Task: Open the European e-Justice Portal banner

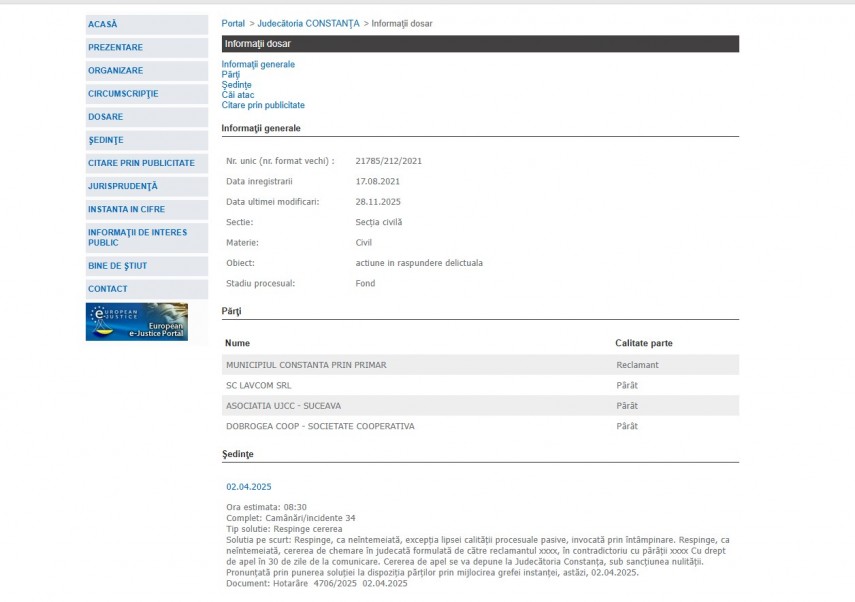Action: click(x=136, y=322)
